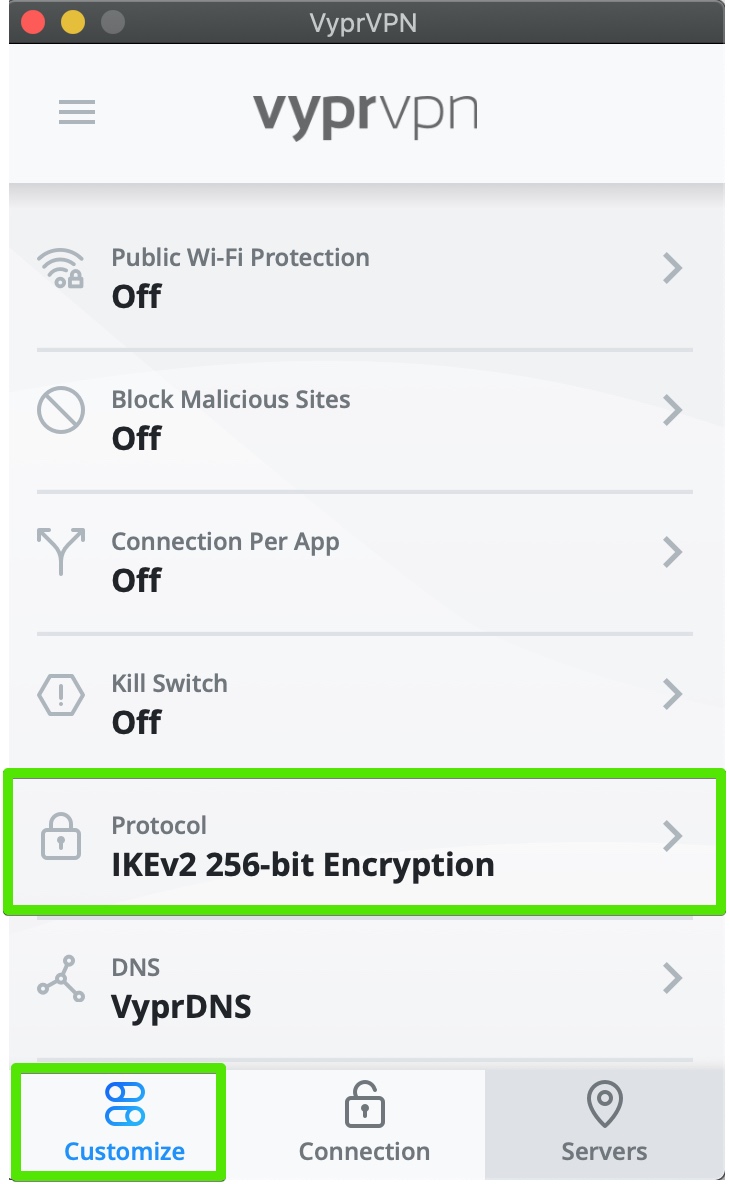Click the Public Wi-Fi Protection icon
Image resolution: width=730 pixels, height=1184 pixels.
(x=61, y=268)
